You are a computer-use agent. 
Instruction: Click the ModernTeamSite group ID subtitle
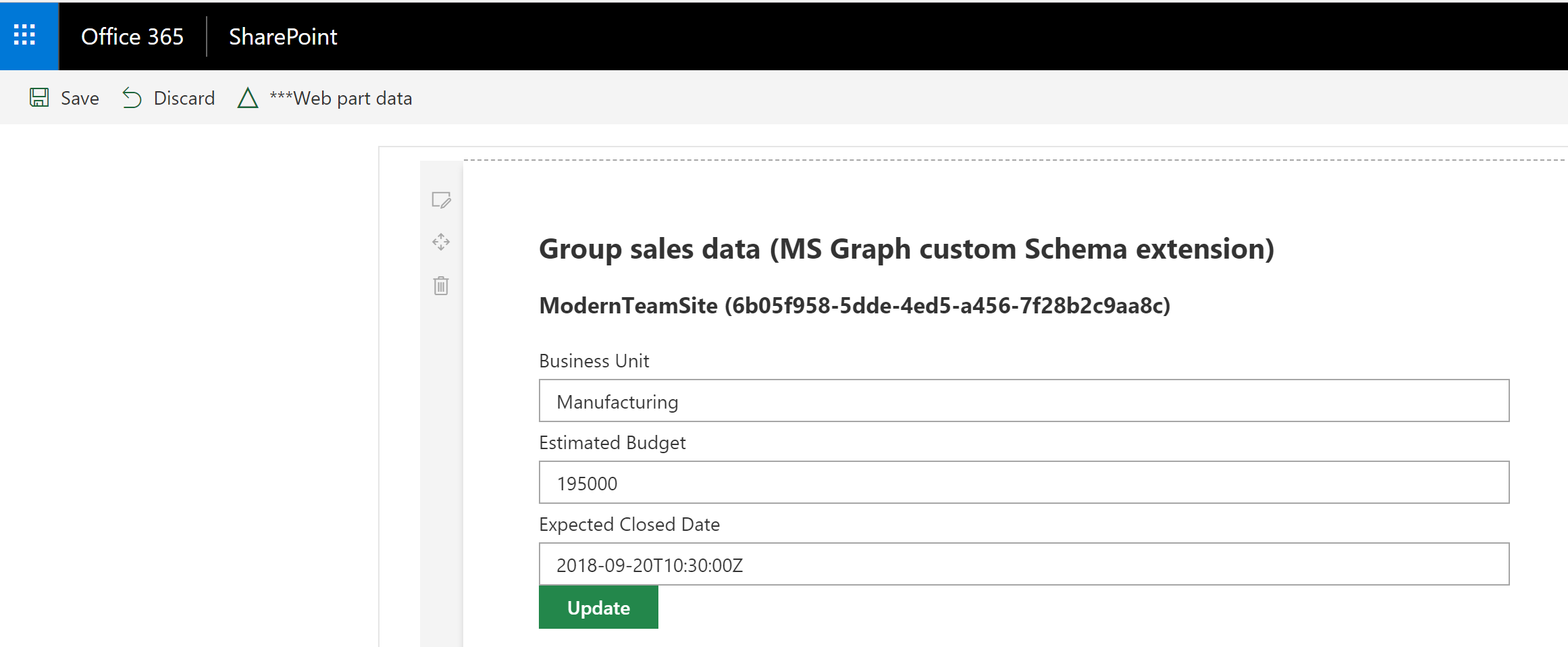coord(854,306)
